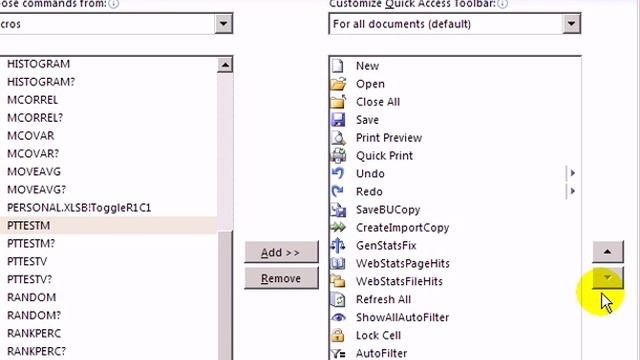Image resolution: width=640 pixels, height=360 pixels.
Task: Select the AutoFilter funnel icon
Action: [x=338, y=353]
